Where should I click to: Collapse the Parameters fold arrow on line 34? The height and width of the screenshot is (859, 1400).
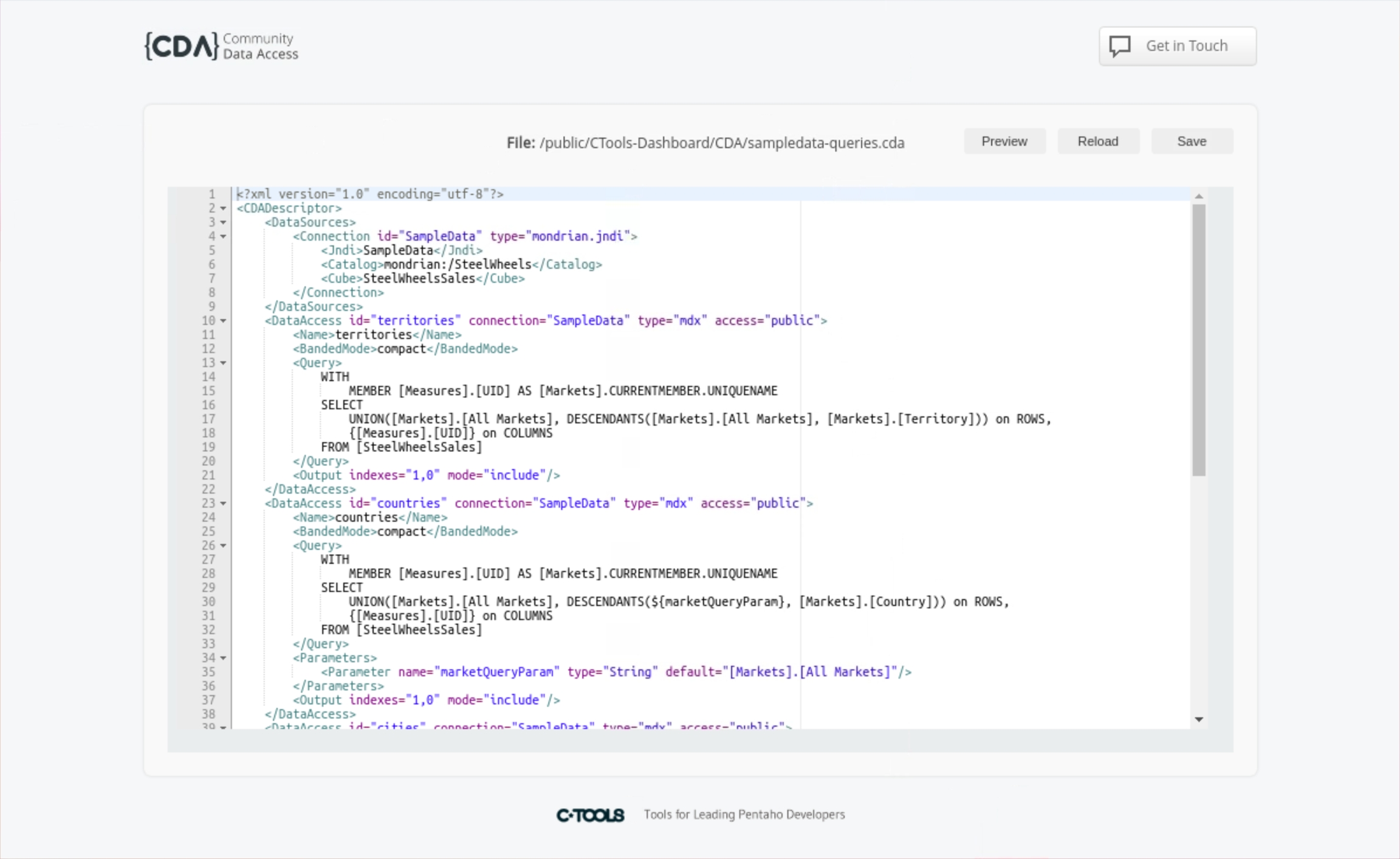tap(224, 658)
